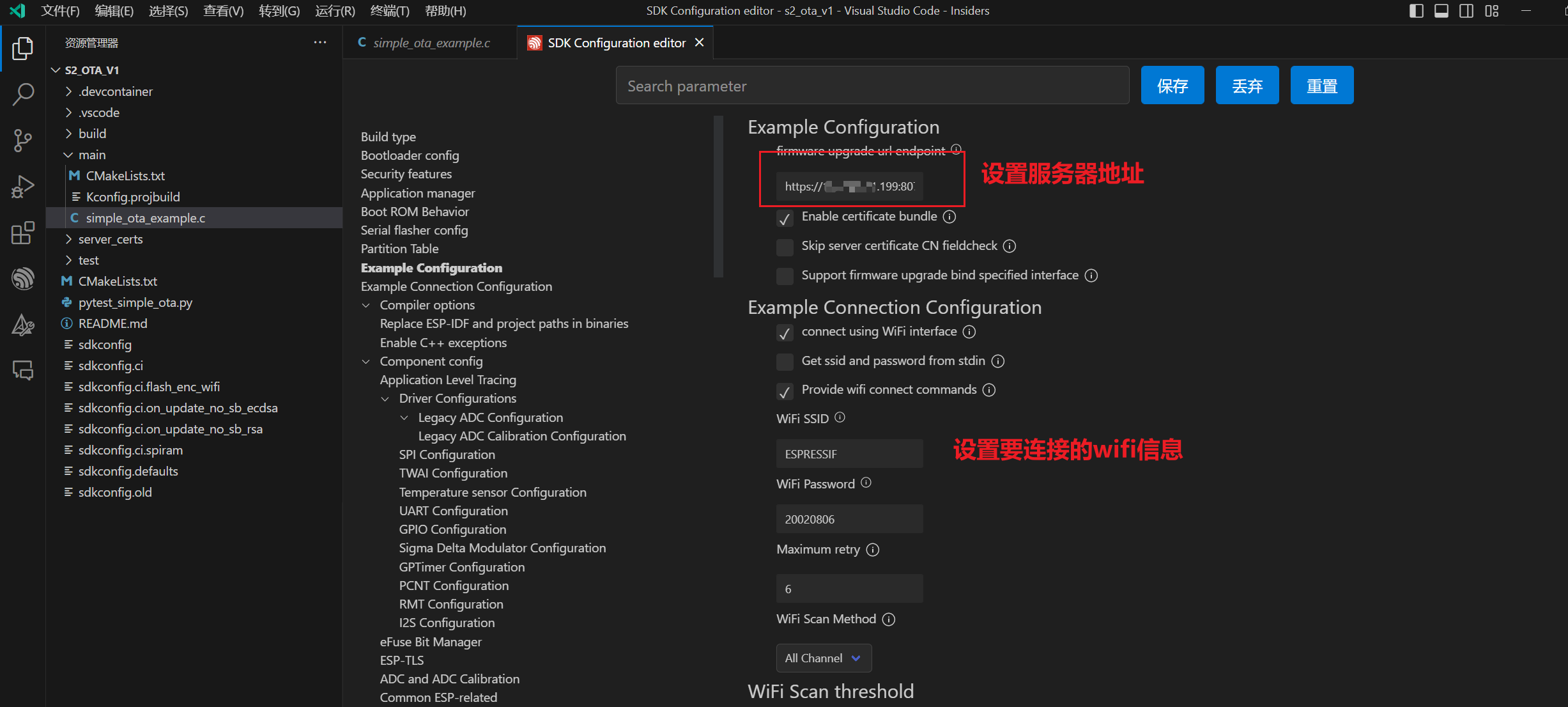
Task: Open Source Control view icon
Action: 23,141
